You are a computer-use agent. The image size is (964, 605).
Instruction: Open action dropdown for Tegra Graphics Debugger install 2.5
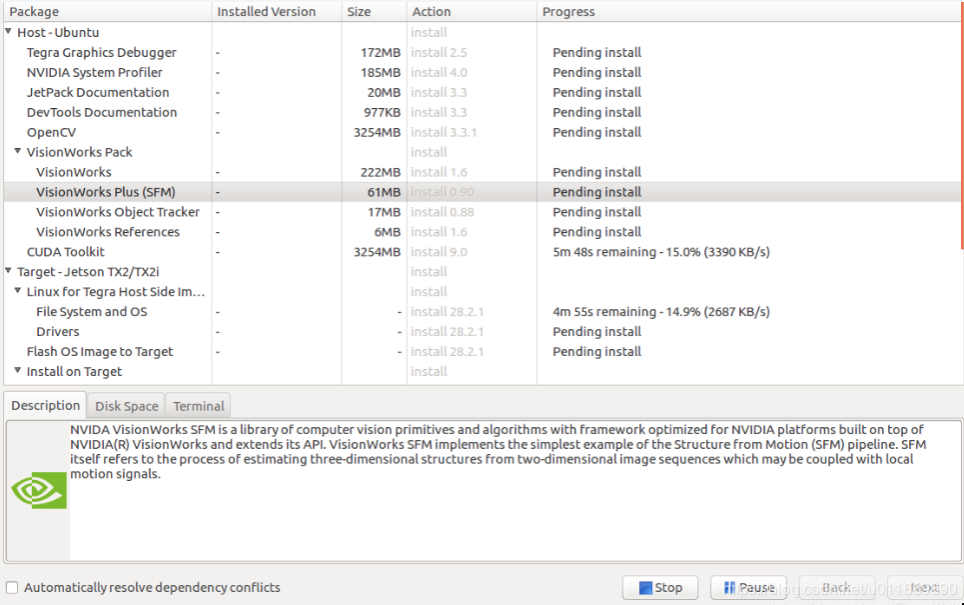click(439, 53)
